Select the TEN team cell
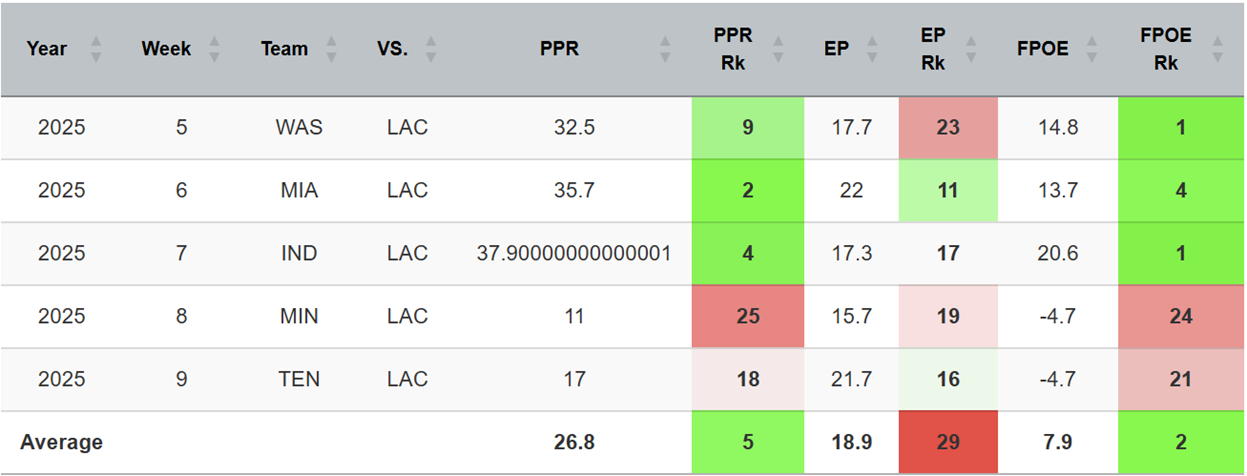 click(x=298, y=379)
